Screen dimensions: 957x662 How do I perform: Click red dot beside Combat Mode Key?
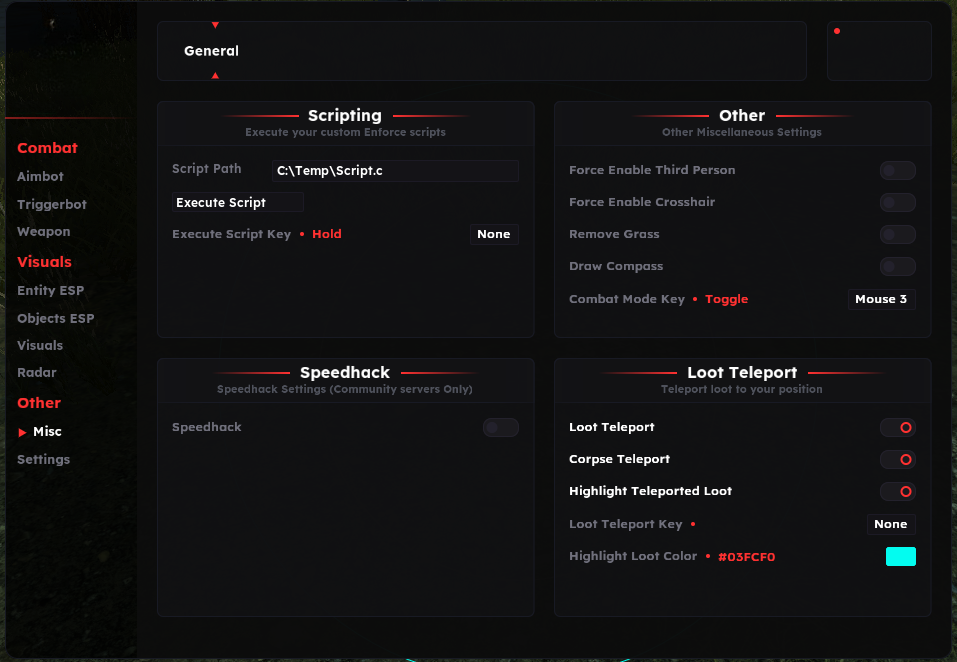pyautogui.click(x=695, y=299)
